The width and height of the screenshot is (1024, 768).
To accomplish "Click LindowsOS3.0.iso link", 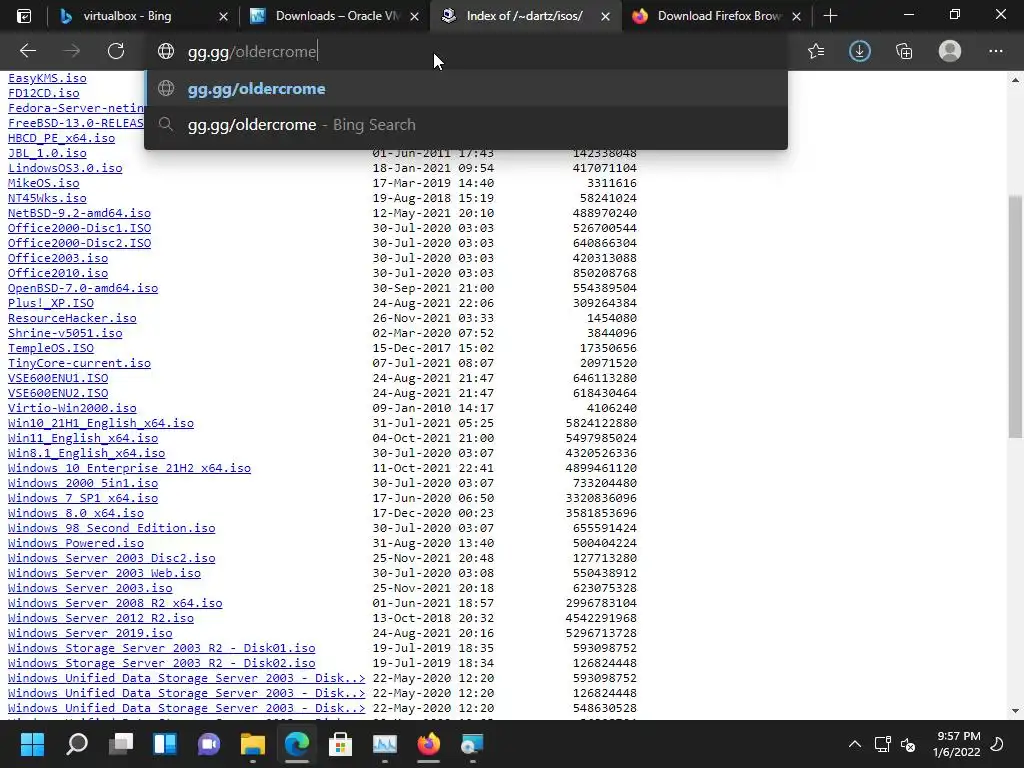I will 65,168.
